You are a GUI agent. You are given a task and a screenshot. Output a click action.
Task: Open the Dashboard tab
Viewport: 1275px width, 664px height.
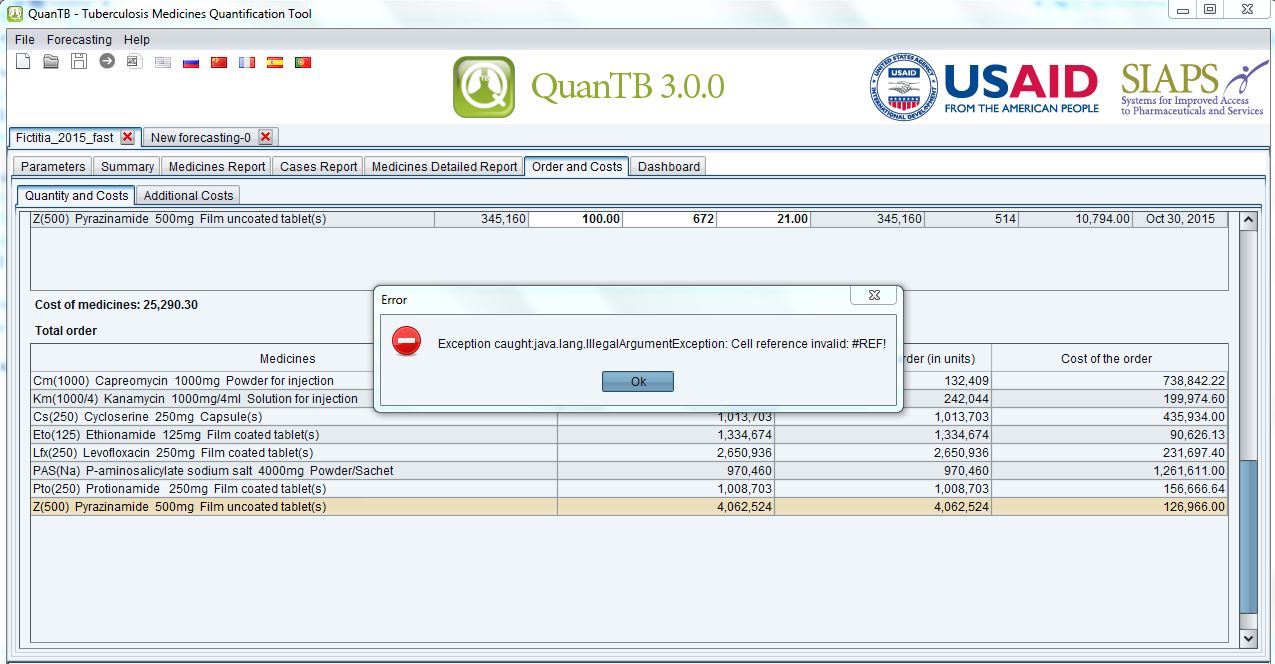click(669, 167)
